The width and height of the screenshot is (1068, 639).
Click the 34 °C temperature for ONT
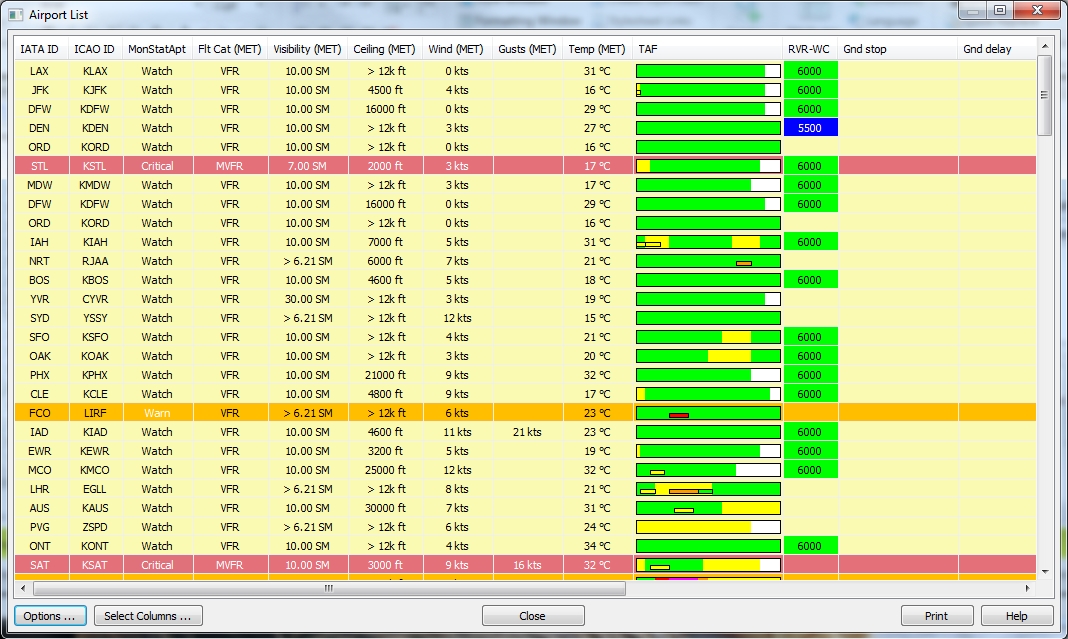[597, 546]
